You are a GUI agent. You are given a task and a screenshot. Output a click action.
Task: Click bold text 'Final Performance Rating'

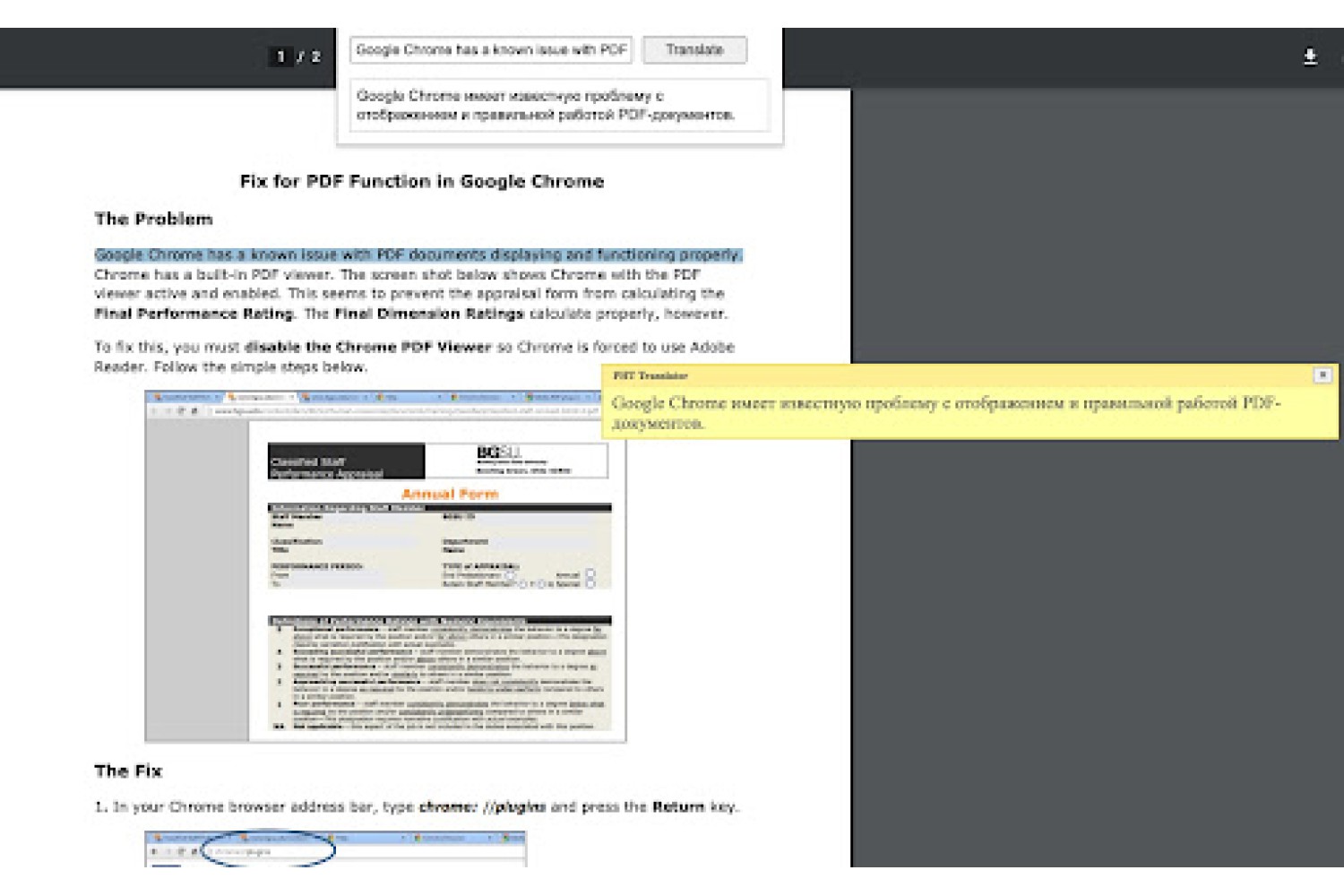click(194, 314)
